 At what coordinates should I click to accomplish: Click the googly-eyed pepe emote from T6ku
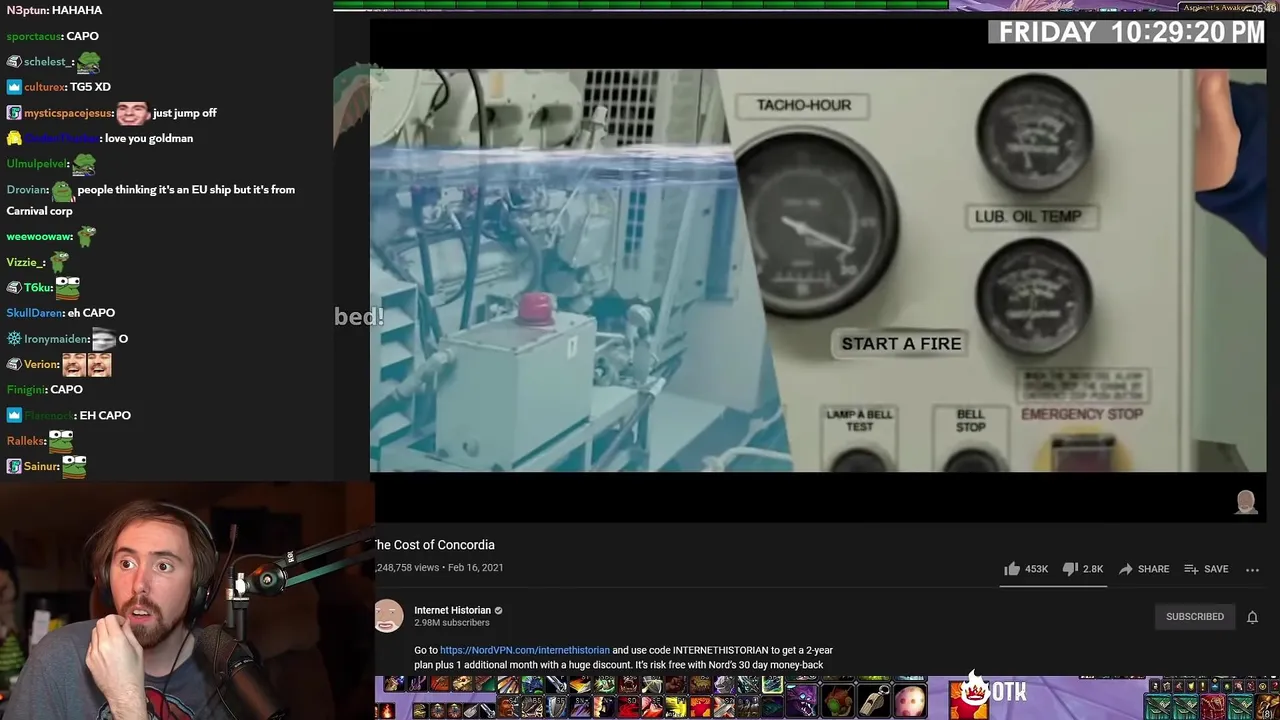(67, 287)
